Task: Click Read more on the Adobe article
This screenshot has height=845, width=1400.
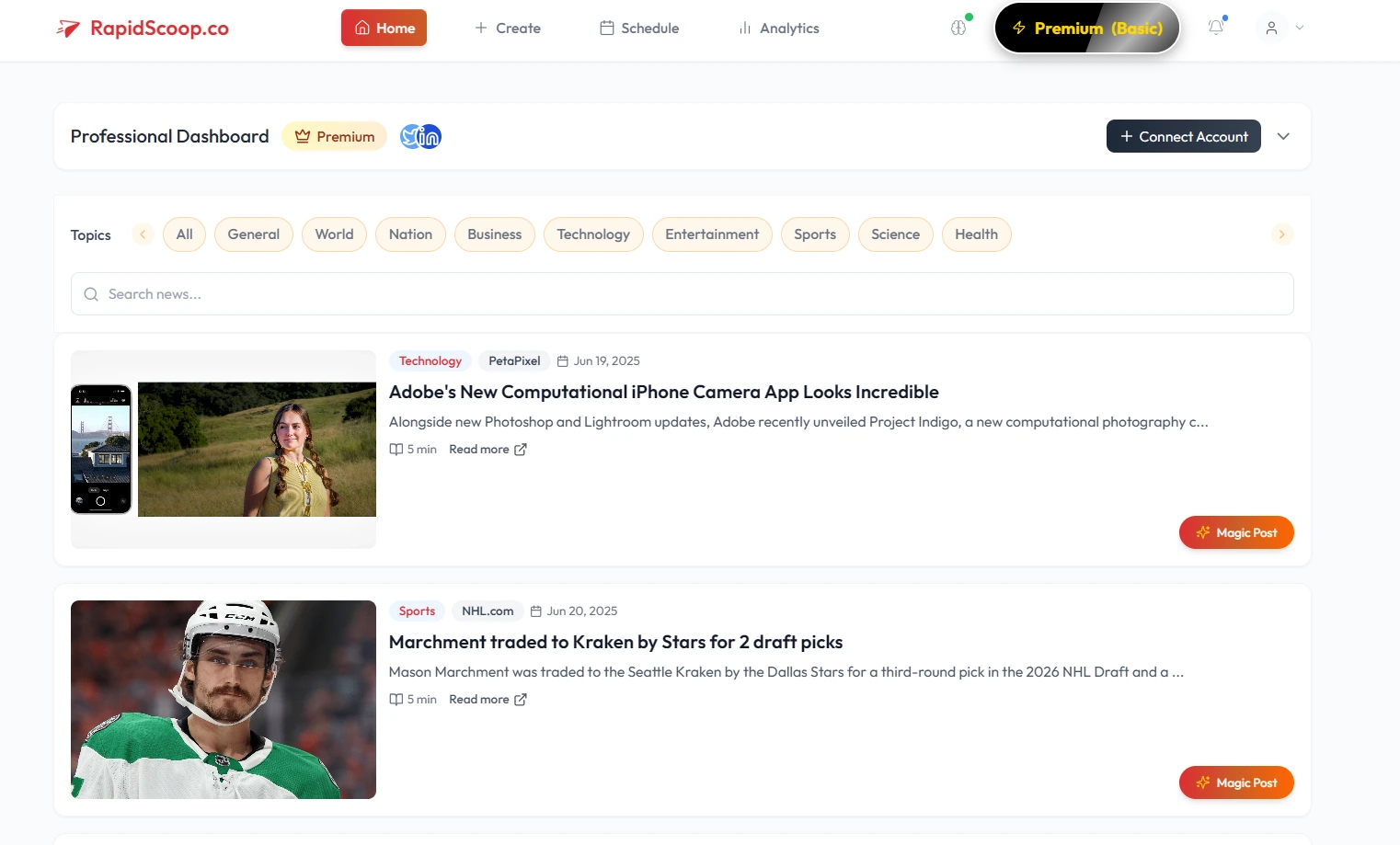Action: (488, 450)
